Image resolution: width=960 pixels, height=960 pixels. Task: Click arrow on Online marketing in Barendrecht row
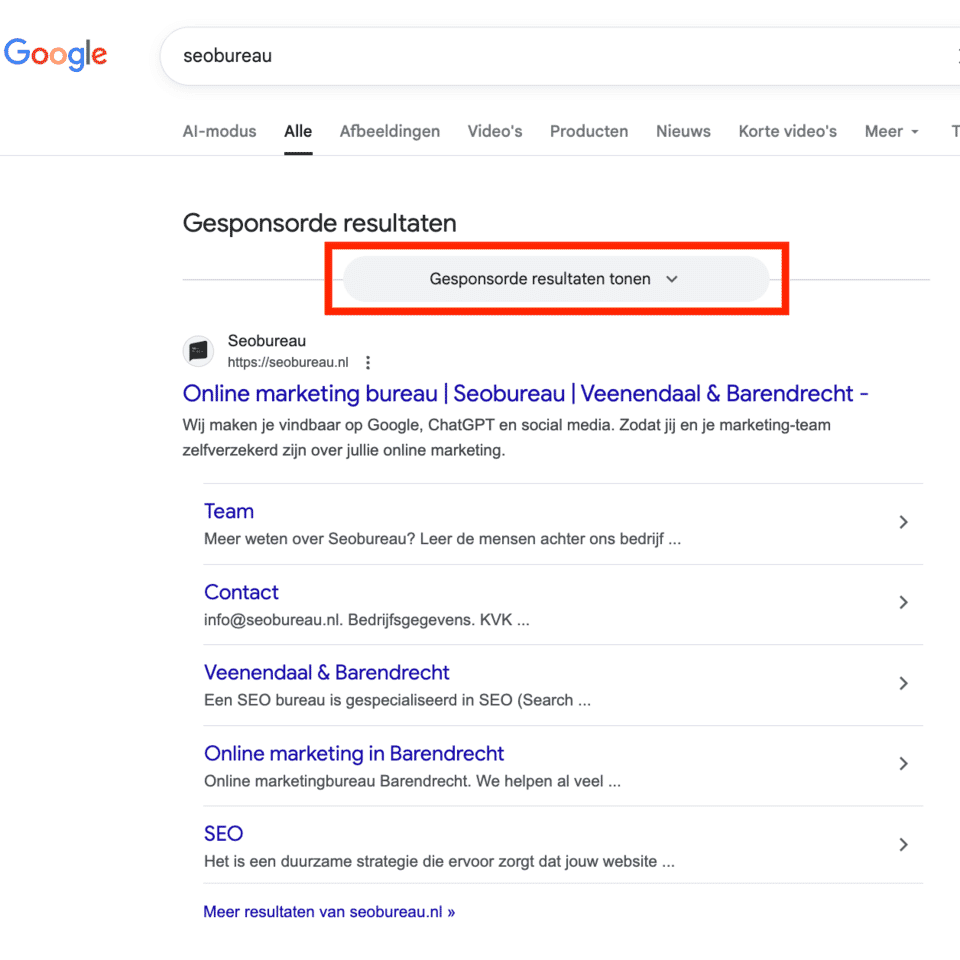point(903,764)
